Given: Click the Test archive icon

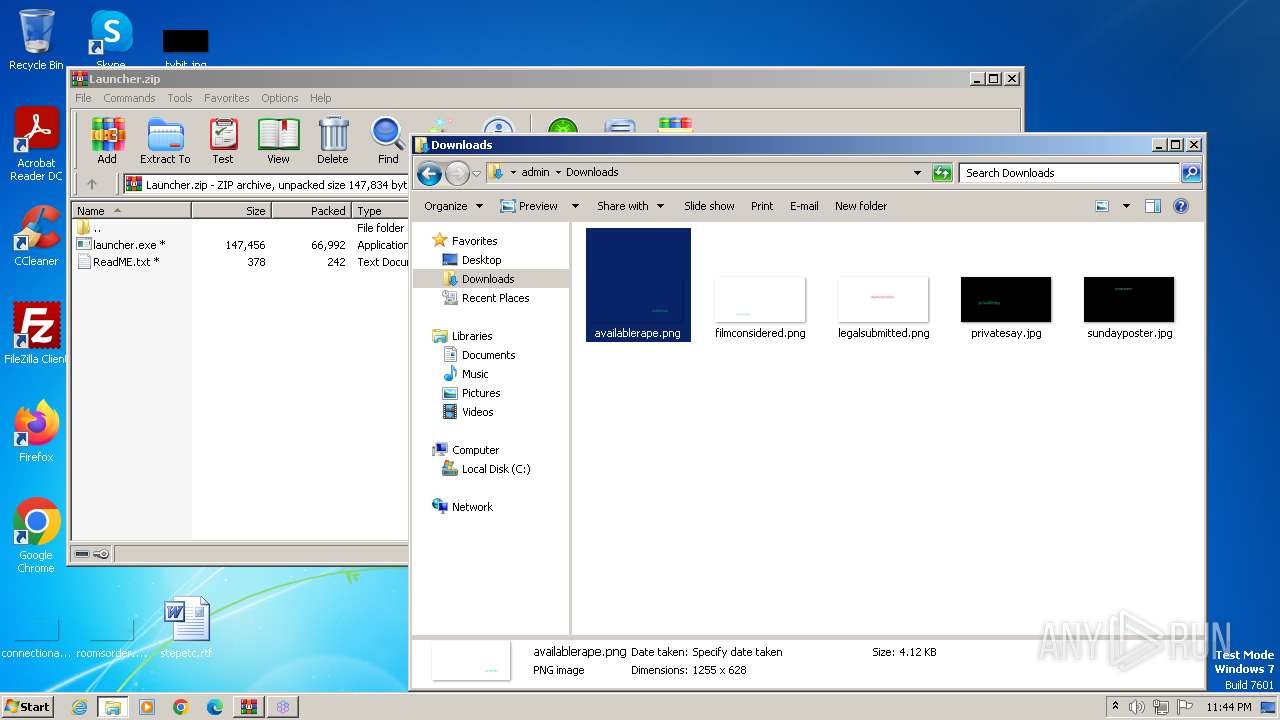Looking at the screenshot, I should tap(223, 140).
